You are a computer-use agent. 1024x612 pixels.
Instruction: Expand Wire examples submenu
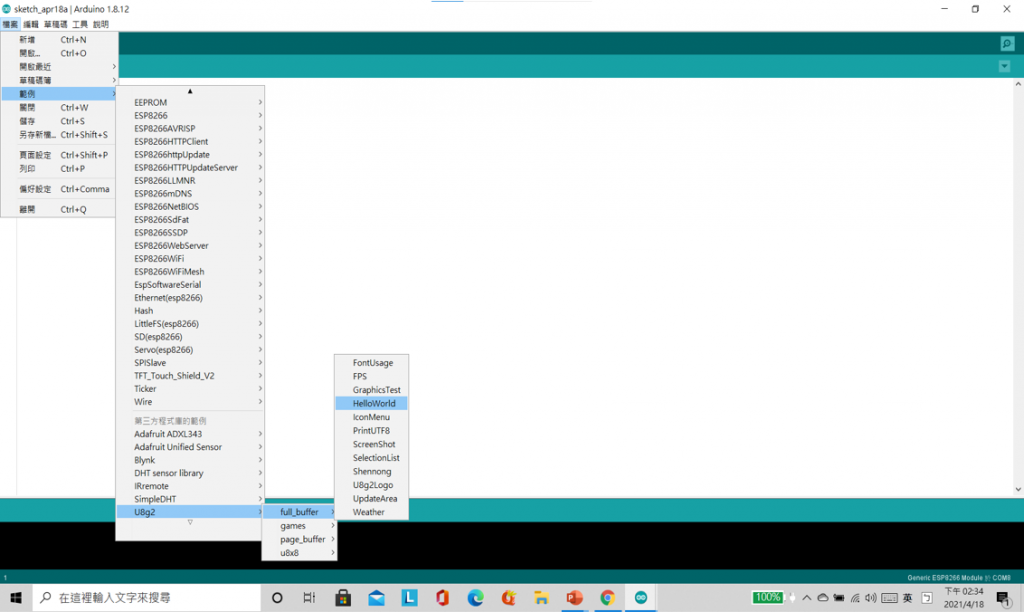pos(190,402)
